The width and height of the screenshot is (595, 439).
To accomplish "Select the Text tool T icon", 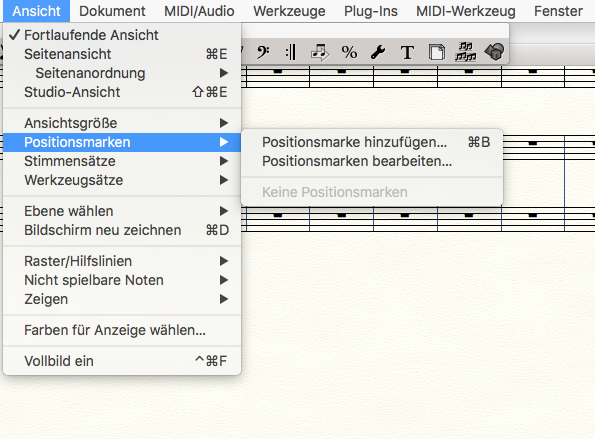I will 407,52.
